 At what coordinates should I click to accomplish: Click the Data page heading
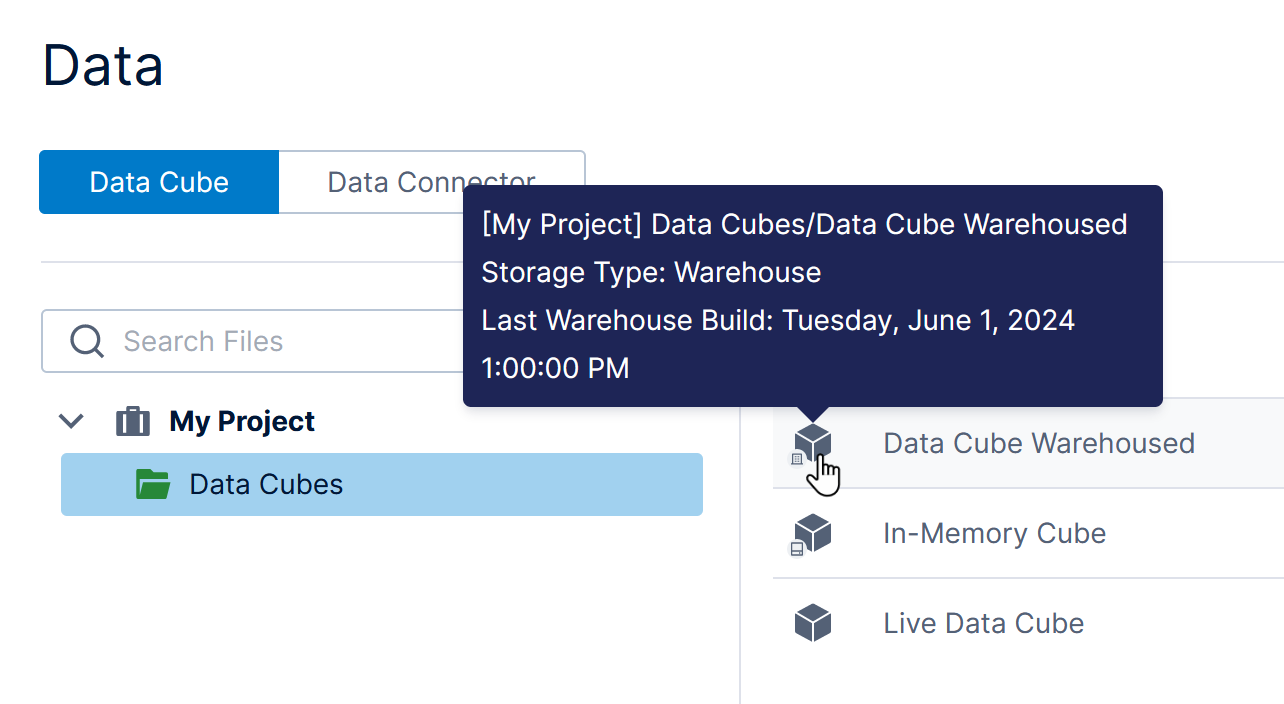coord(103,64)
